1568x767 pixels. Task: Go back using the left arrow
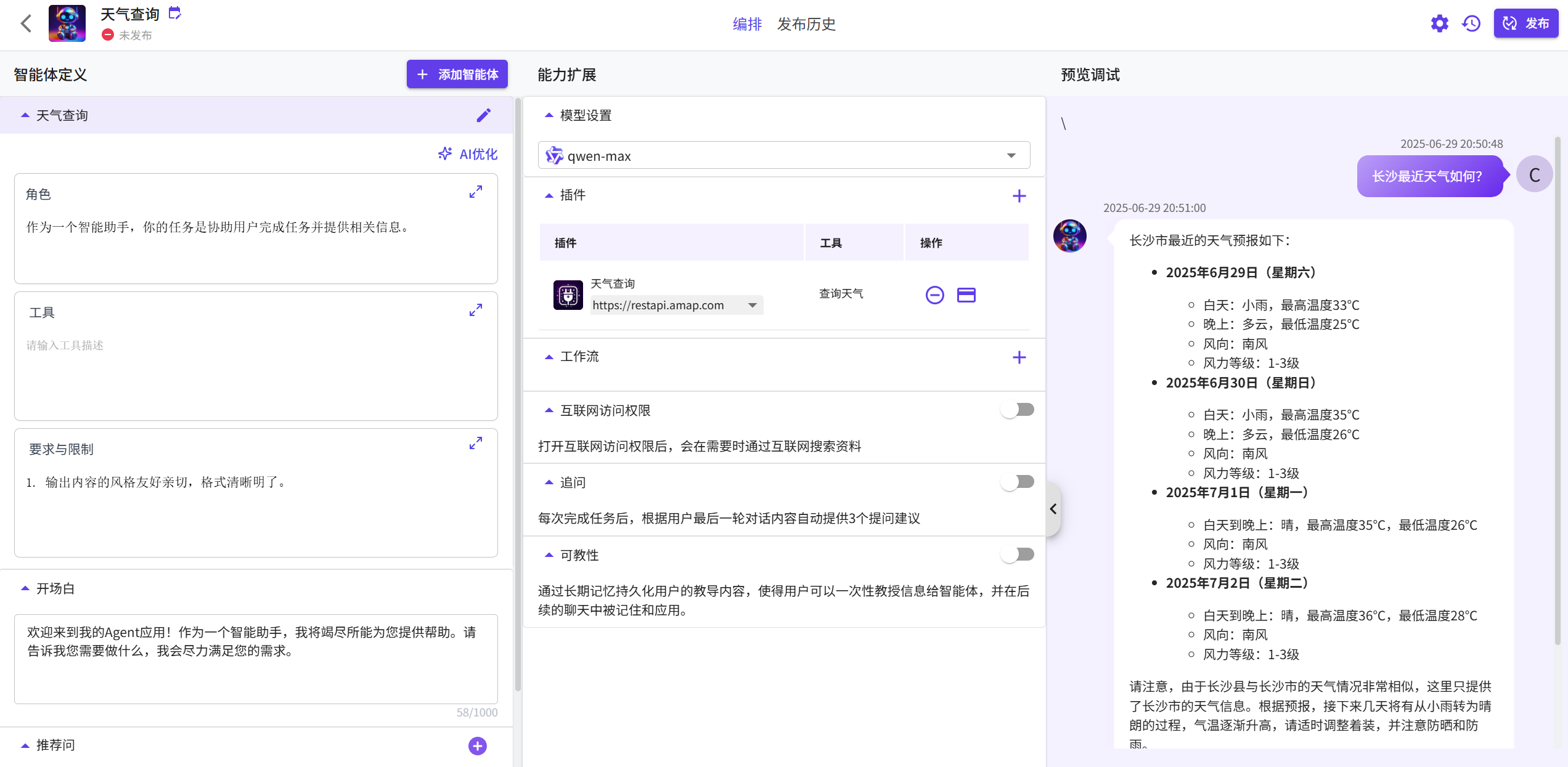(x=26, y=24)
